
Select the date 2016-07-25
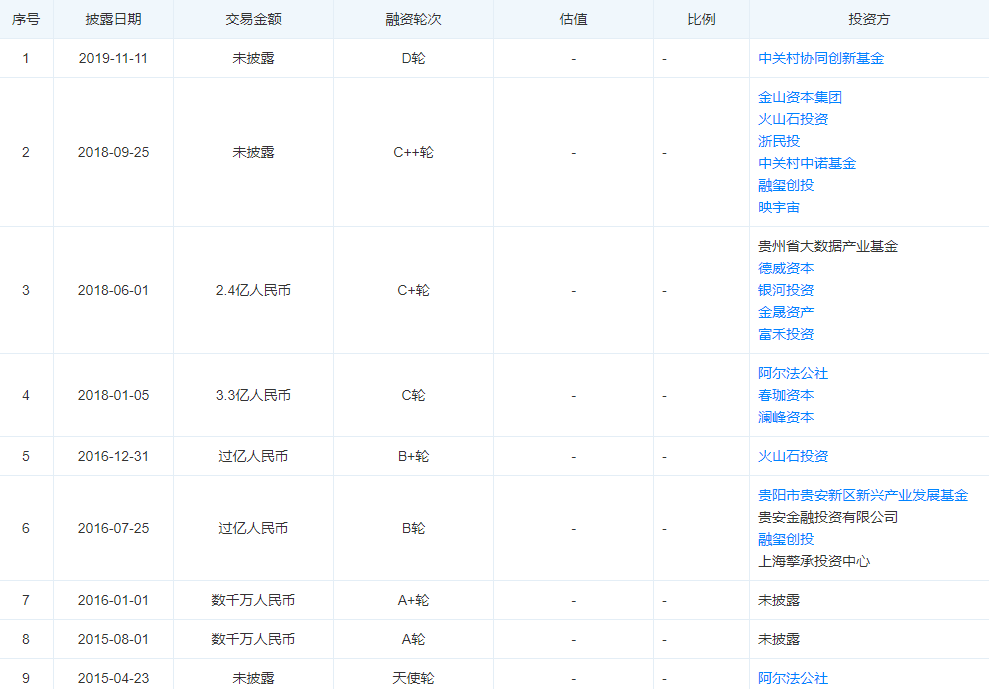(114, 528)
